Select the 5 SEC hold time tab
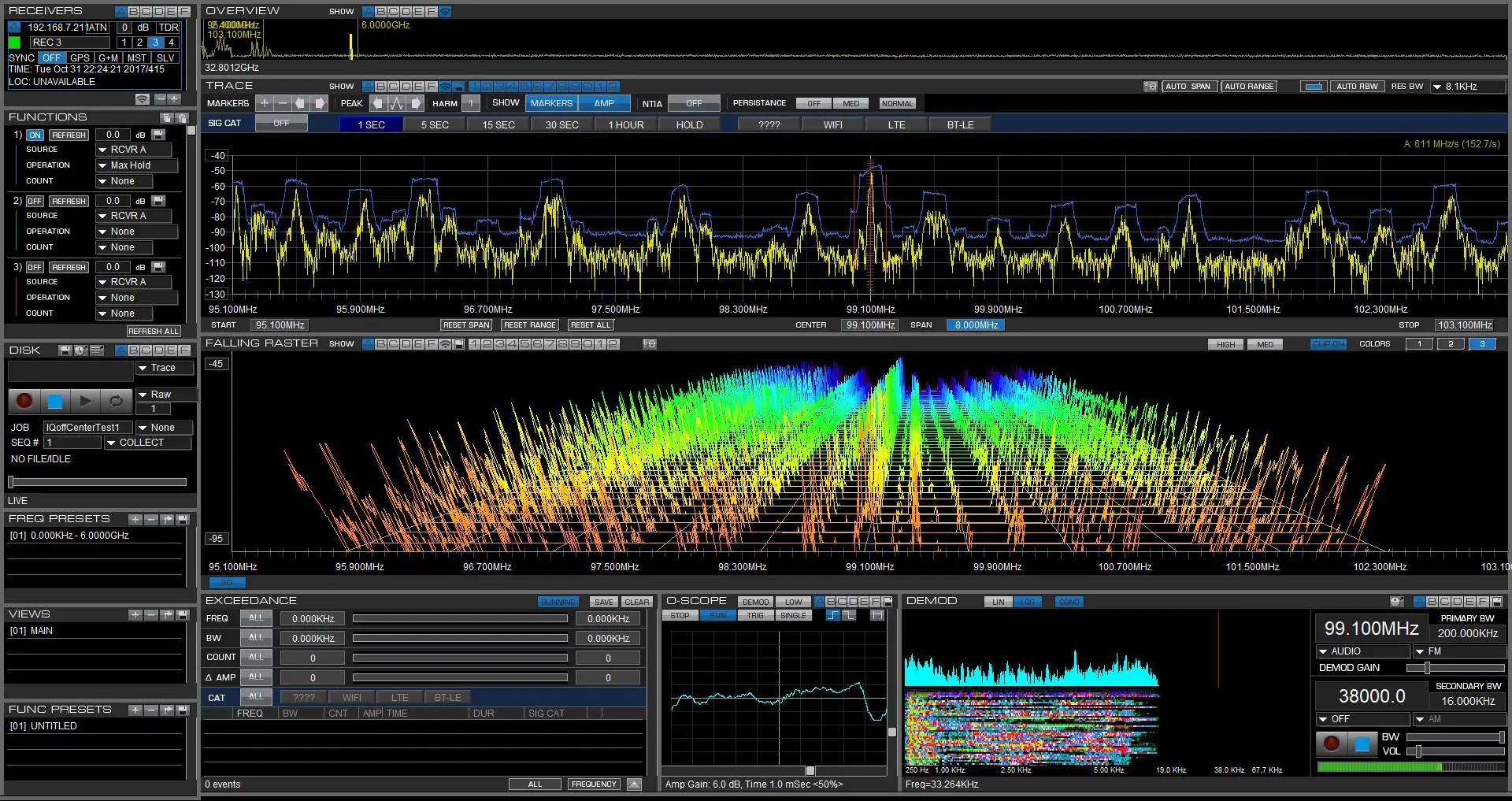 (x=435, y=124)
